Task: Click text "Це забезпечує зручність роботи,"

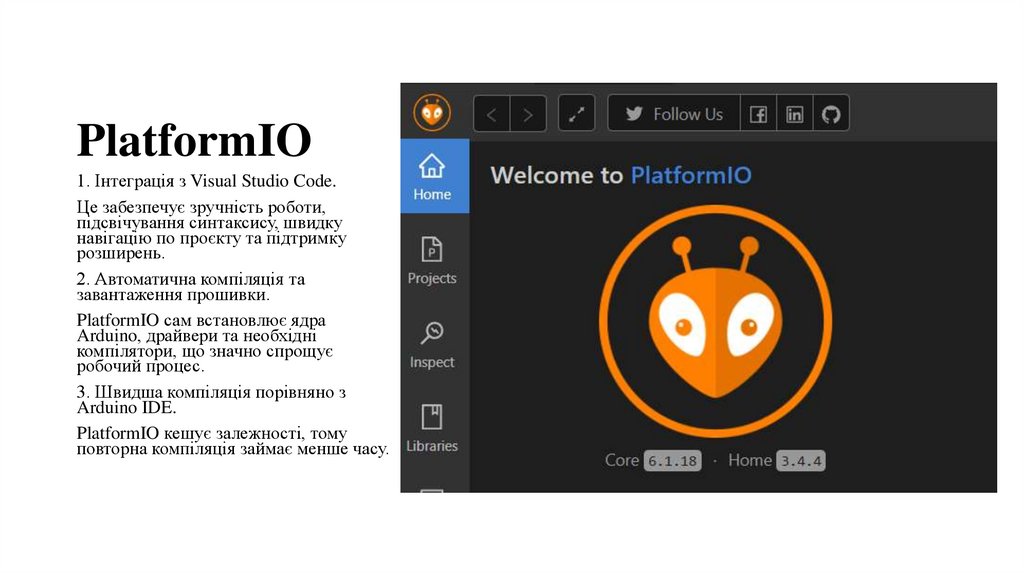Action: click(200, 207)
